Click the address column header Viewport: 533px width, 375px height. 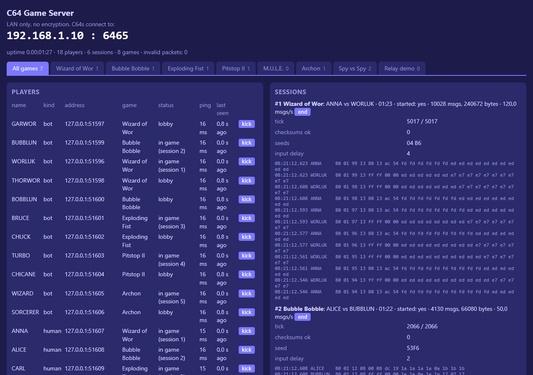coord(74,105)
